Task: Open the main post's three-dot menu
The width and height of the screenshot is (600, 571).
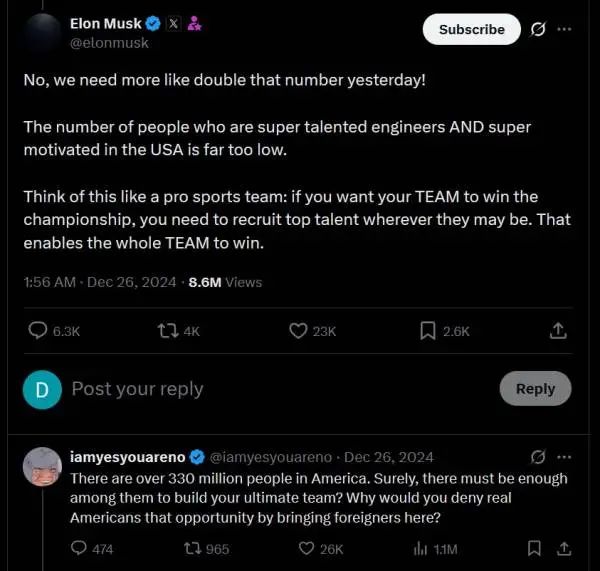Action: (564, 29)
